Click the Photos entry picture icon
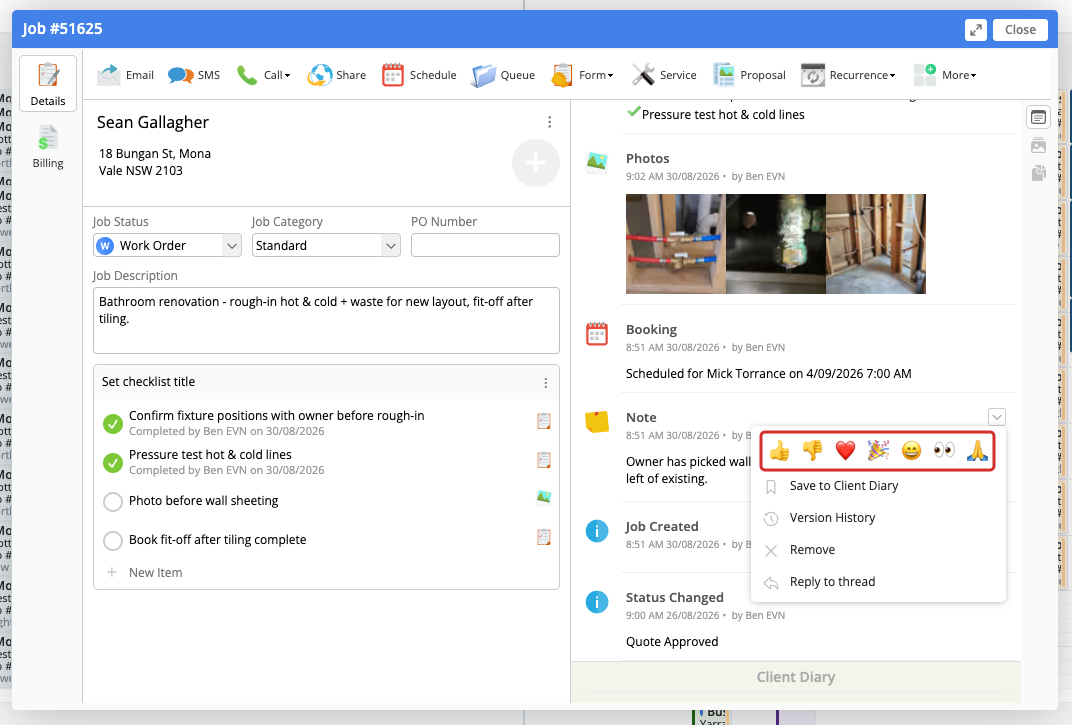 [597, 161]
